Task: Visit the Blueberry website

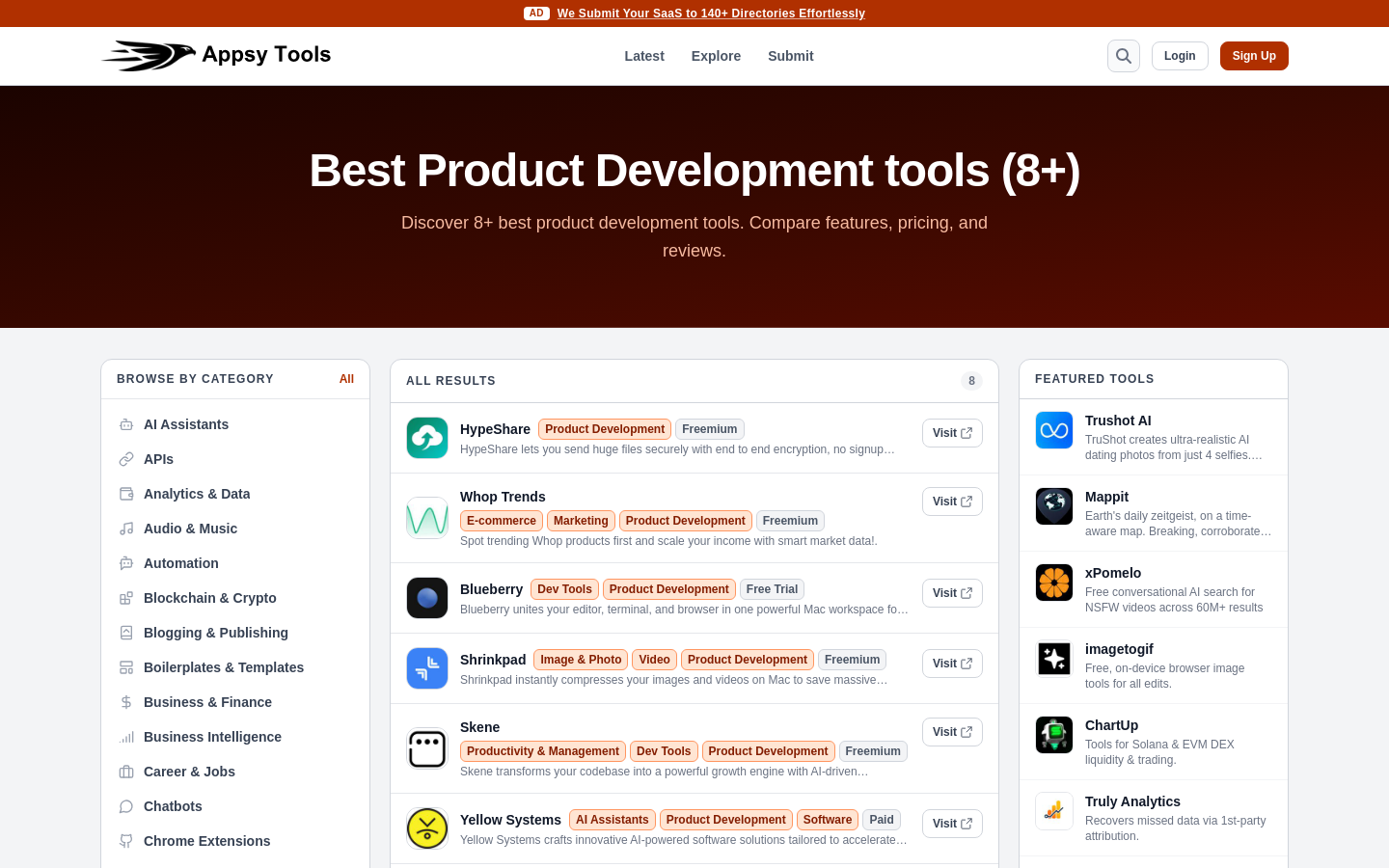Action: pos(952,593)
